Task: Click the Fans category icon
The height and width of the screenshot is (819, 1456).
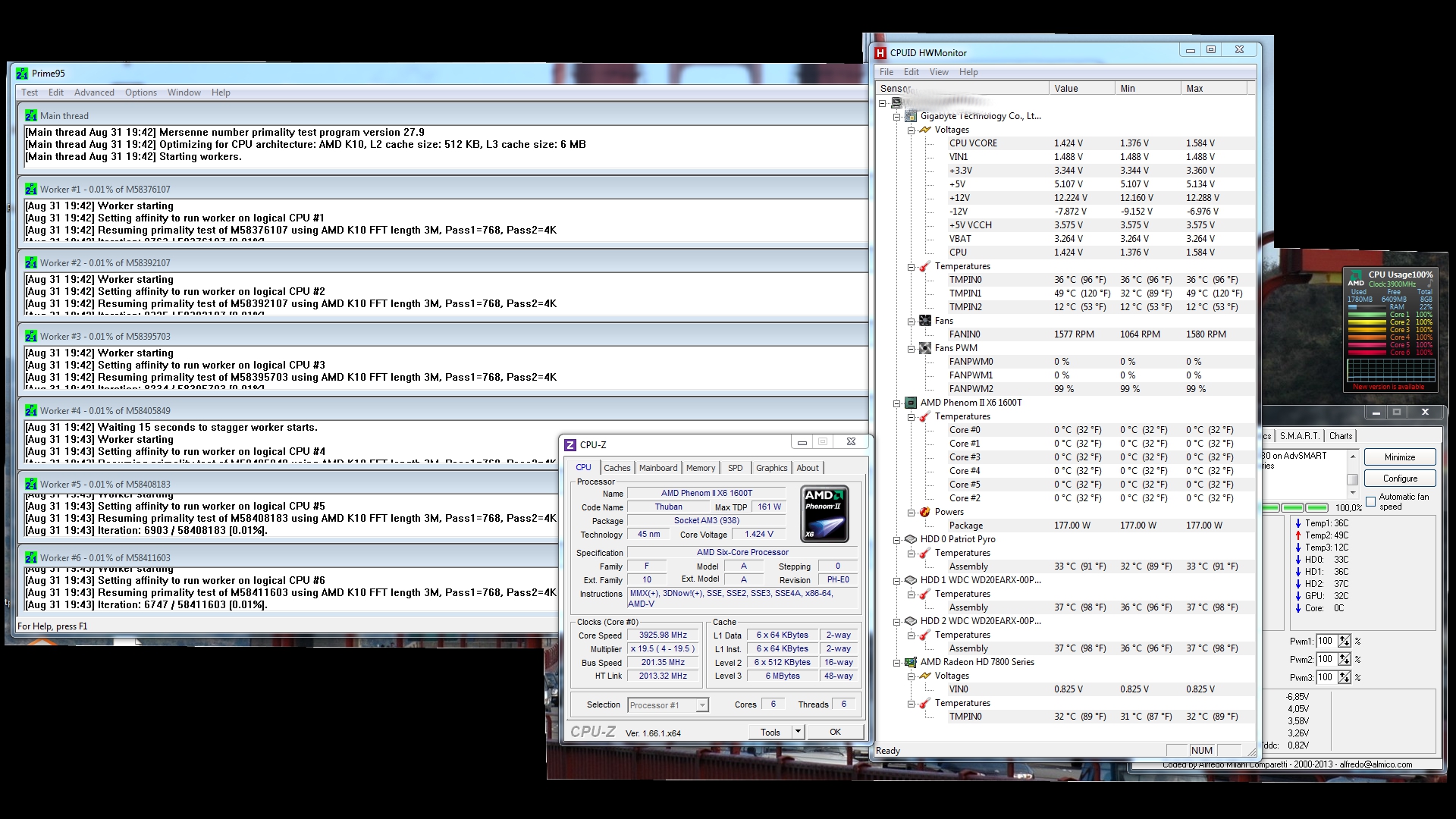Action: [x=925, y=321]
